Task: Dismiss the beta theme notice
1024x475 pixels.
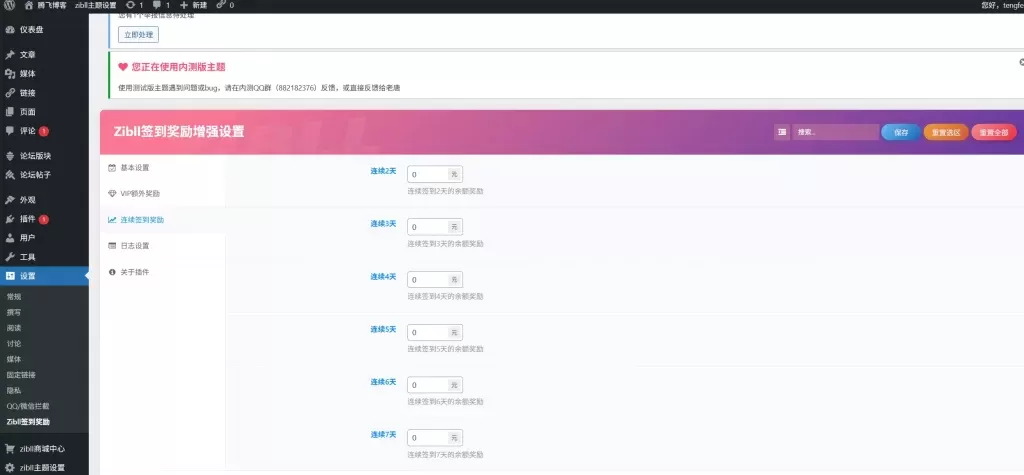Action: coord(1019,62)
